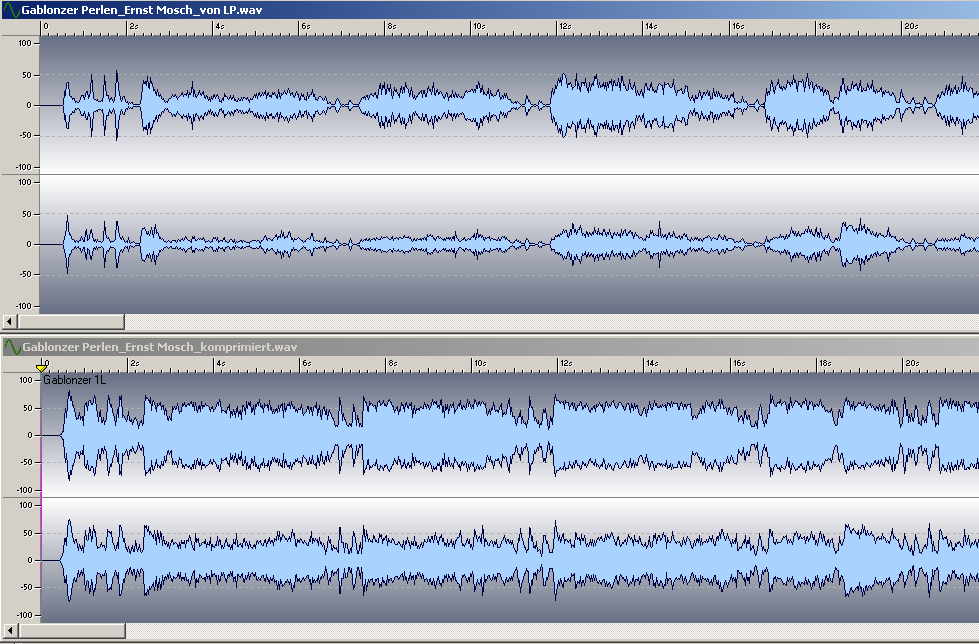
Task: Click '8s' on the komprimiert.wav time ruler
Action: (393, 363)
